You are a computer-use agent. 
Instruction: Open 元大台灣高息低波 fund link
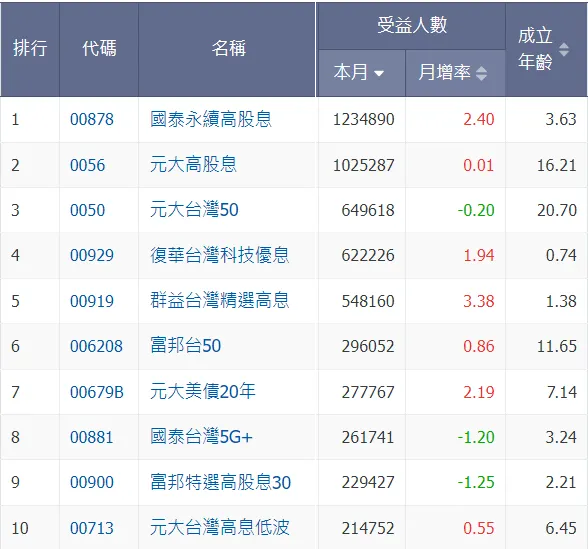pos(220,528)
